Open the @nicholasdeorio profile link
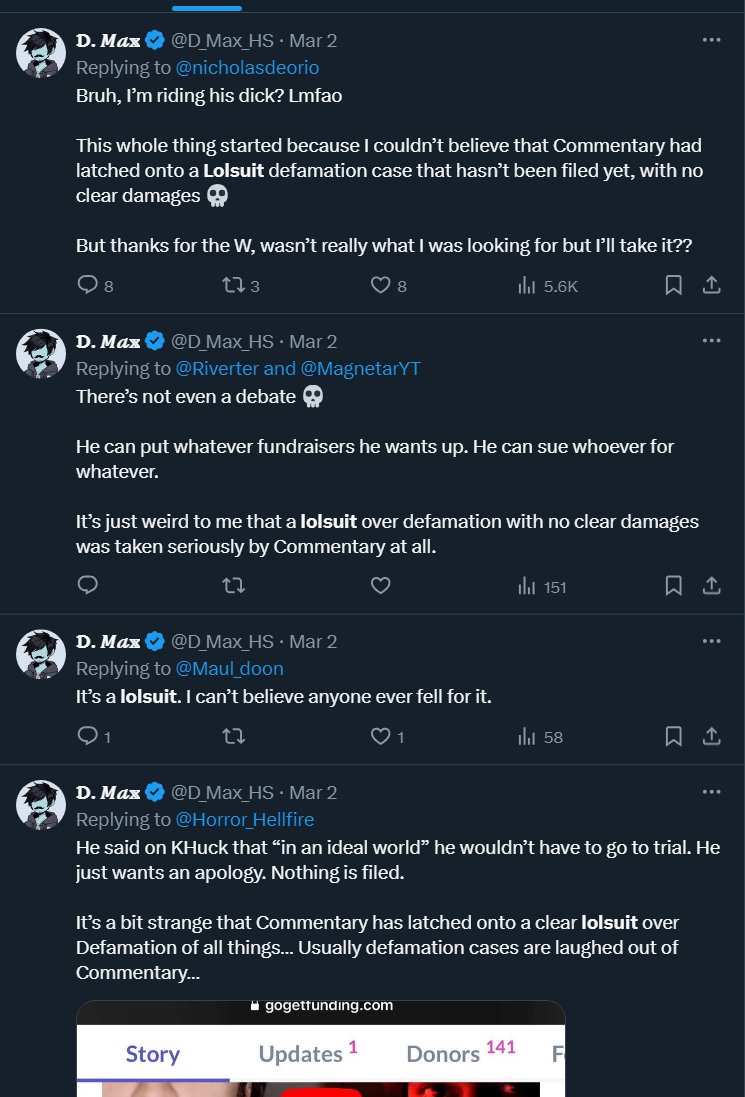Image resolution: width=745 pixels, height=1097 pixels. point(247,67)
